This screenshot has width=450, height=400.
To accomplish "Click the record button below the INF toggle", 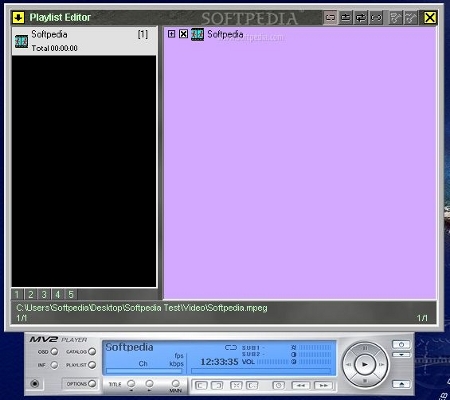I will click(x=35, y=384).
